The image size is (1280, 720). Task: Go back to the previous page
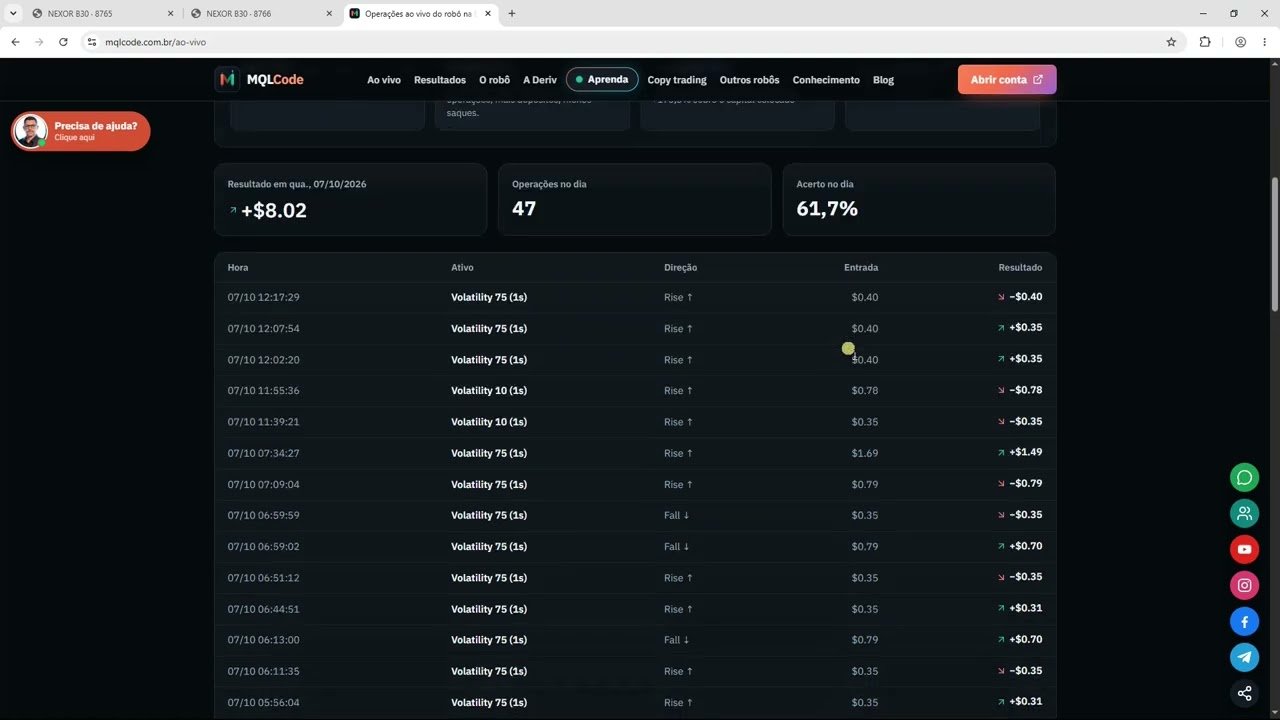pyautogui.click(x=15, y=42)
